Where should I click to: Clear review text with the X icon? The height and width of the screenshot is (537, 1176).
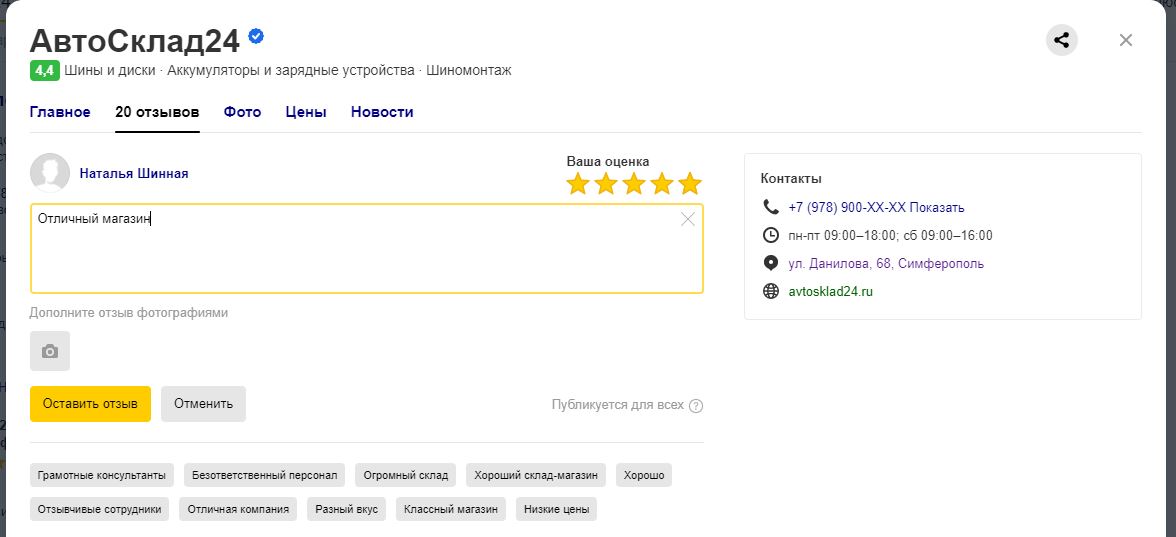tap(687, 219)
